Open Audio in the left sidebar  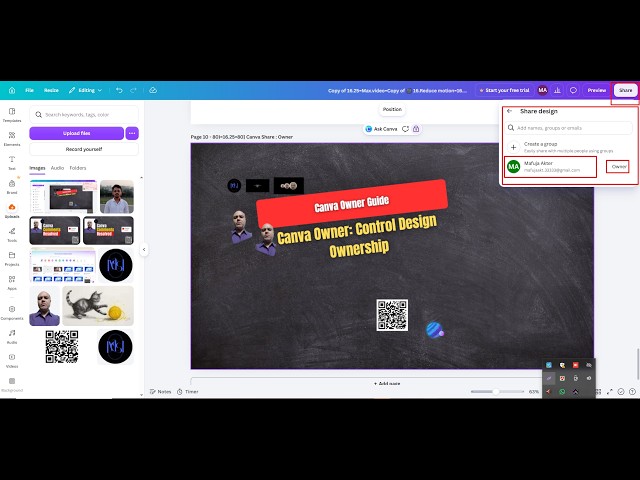click(x=12, y=337)
